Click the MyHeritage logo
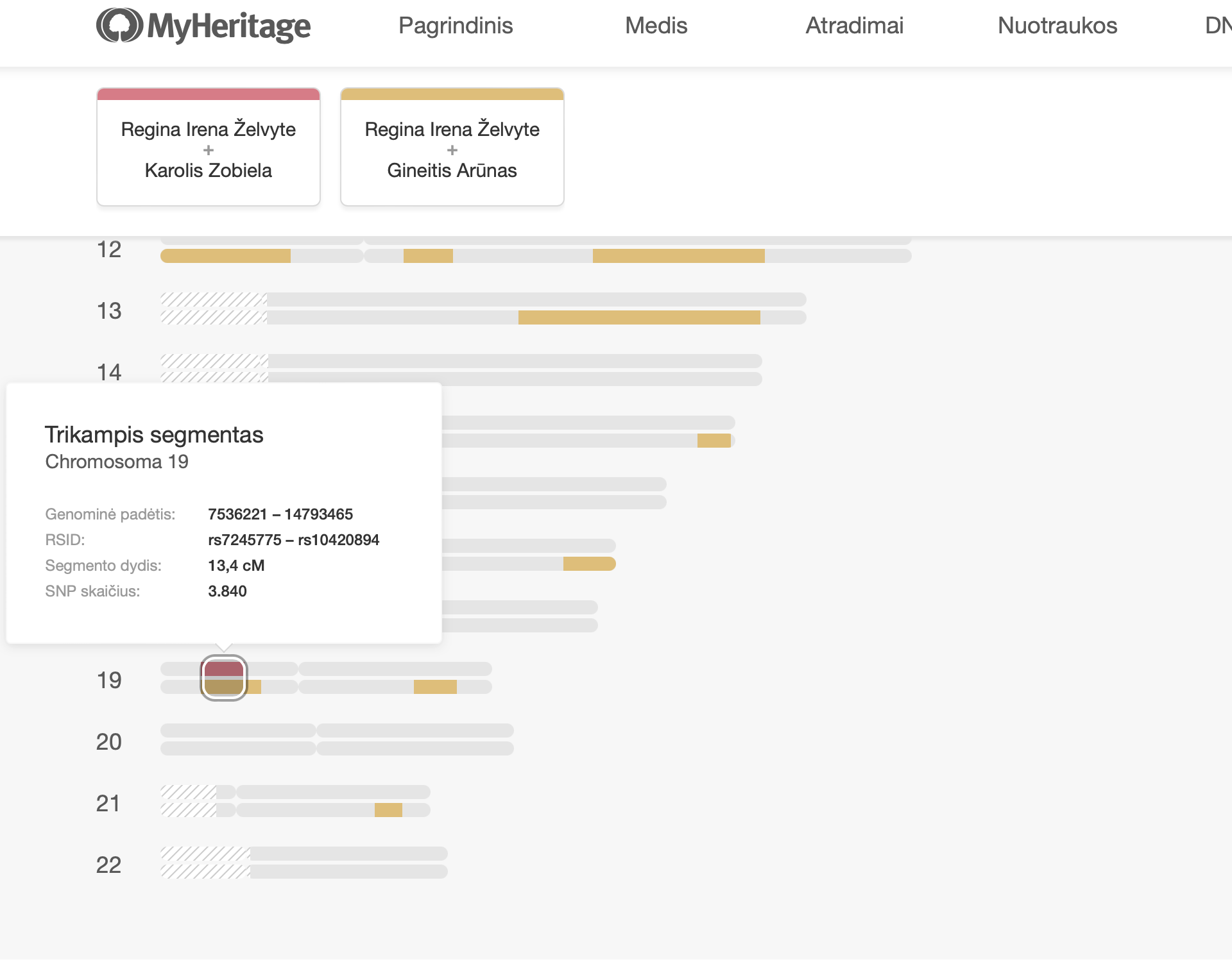1232x971 pixels. 203,26
